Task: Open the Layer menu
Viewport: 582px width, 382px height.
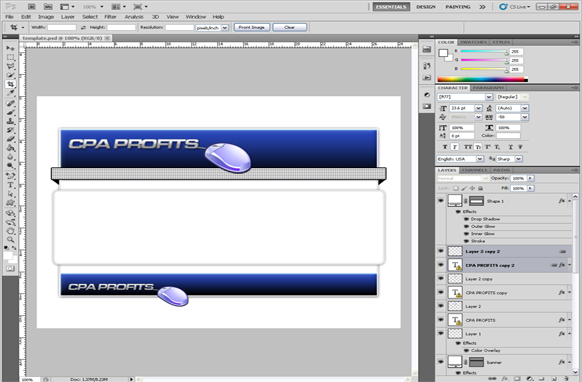Action: pos(68,17)
